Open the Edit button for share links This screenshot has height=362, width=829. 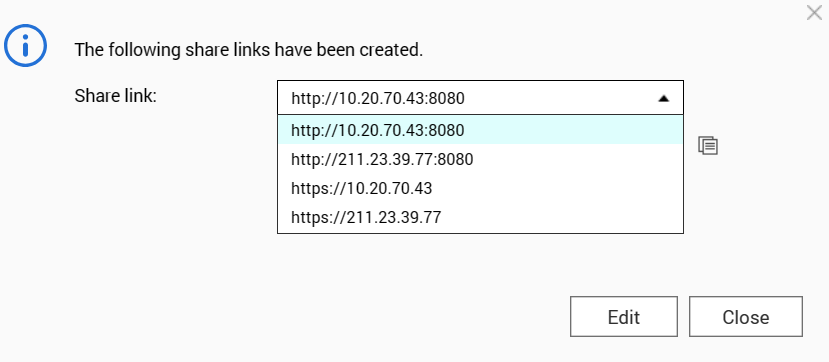click(624, 317)
